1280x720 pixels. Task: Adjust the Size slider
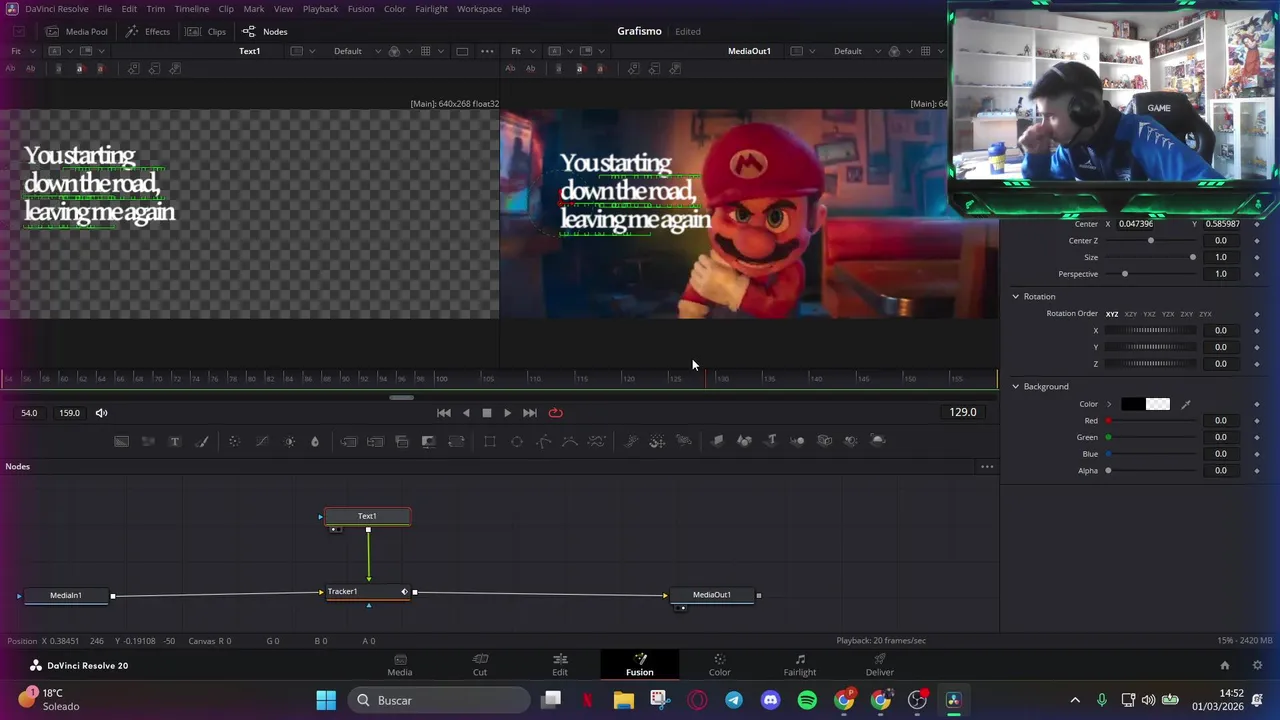coord(1150,257)
